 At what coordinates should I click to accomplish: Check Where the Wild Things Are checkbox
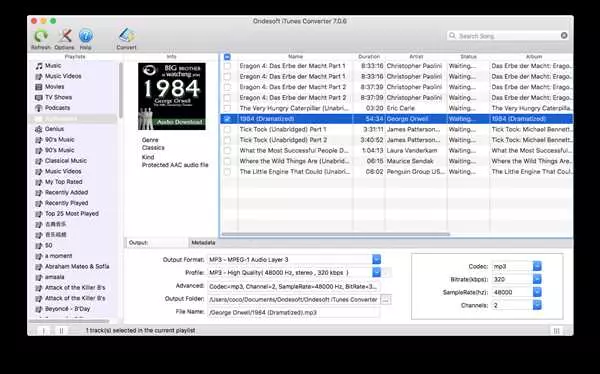point(227,161)
